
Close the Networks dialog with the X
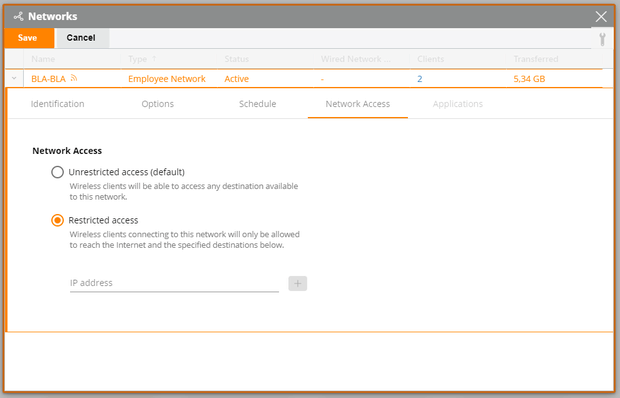pyautogui.click(x=601, y=17)
